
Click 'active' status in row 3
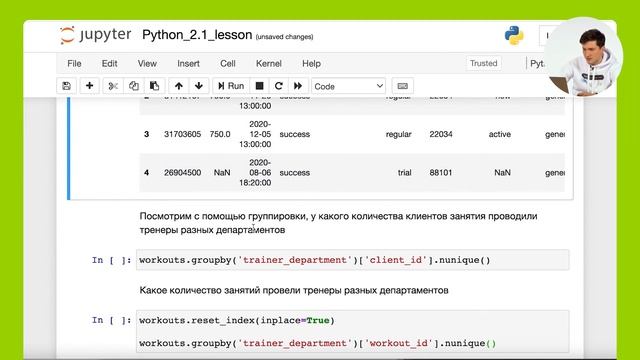500,134
